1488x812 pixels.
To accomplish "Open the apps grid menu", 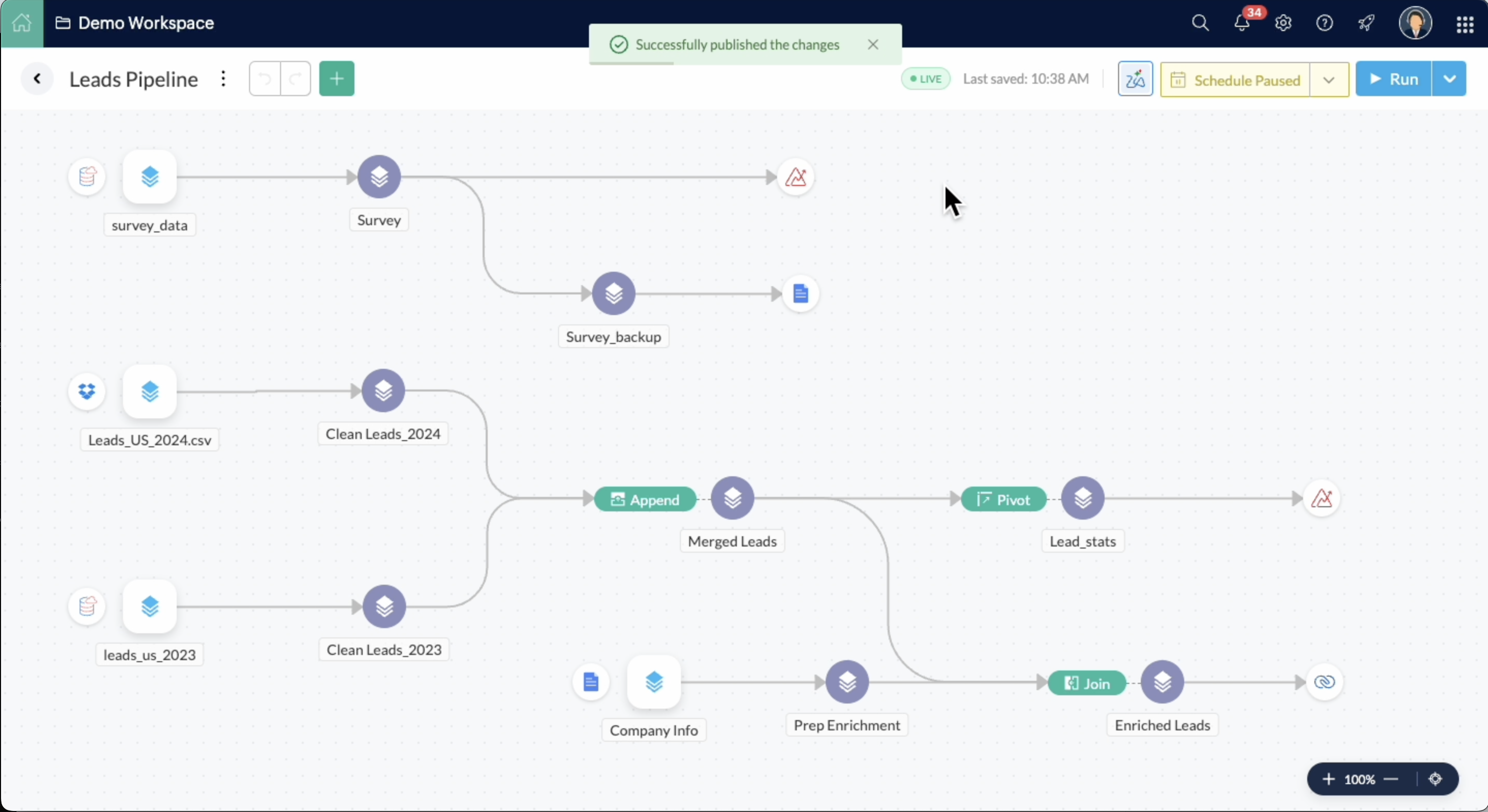I will (x=1464, y=24).
